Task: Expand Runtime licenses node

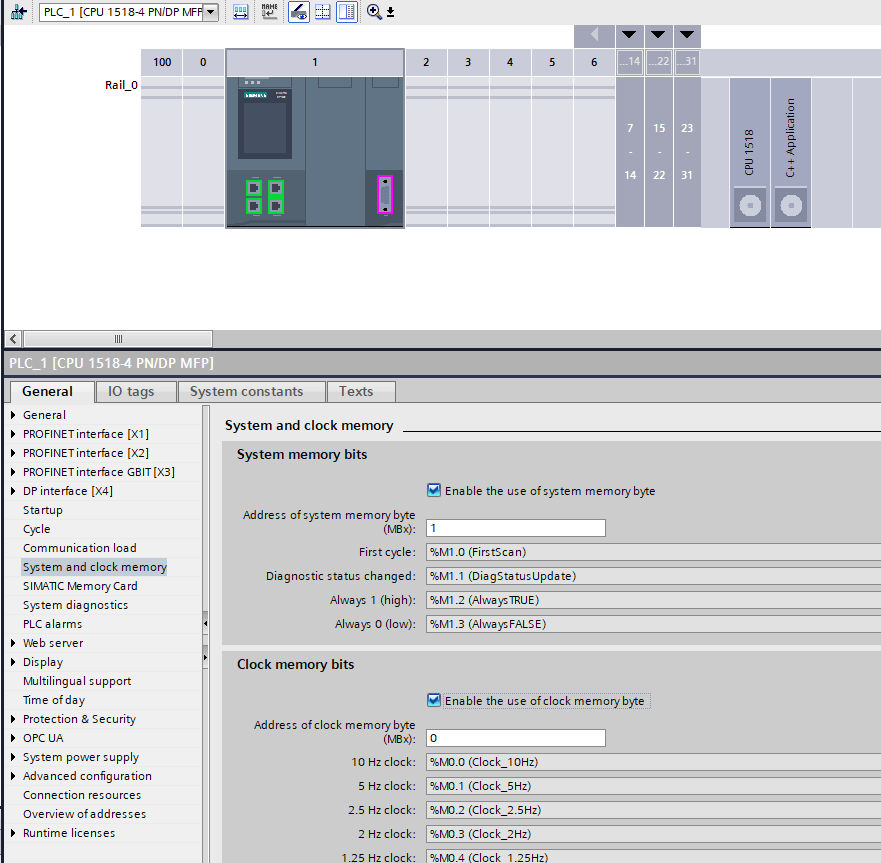Action: (x=13, y=833)
